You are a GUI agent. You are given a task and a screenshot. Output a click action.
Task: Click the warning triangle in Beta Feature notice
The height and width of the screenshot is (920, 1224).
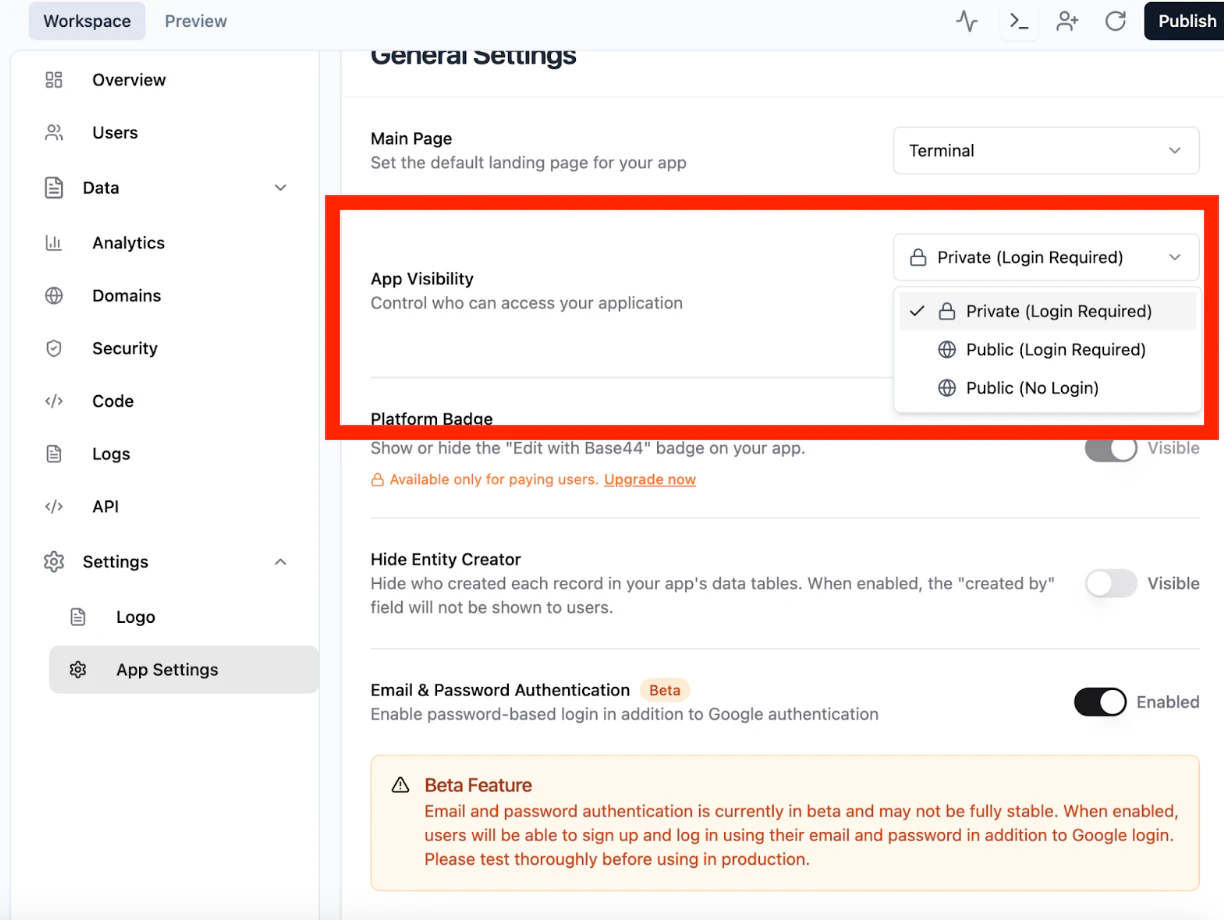tap(400, 785)
